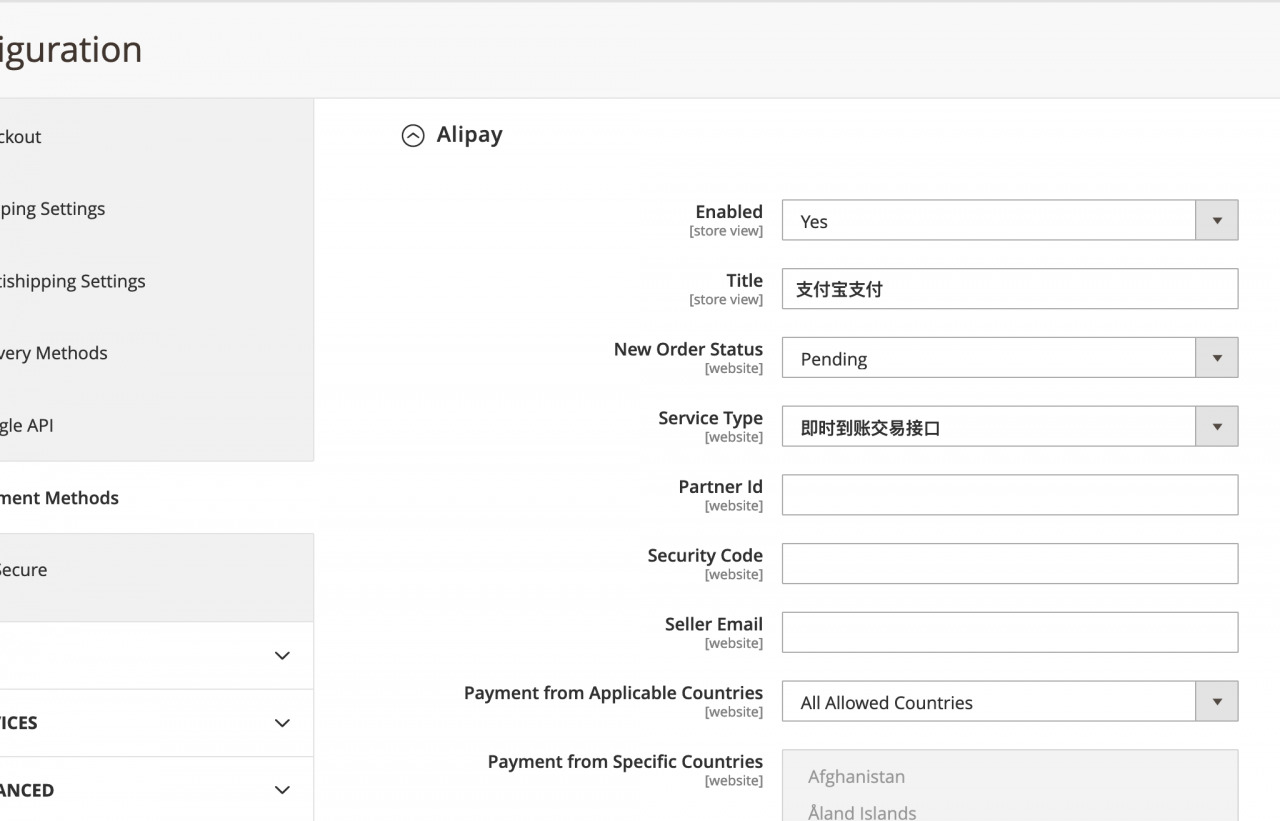The height and width of the screenshot is (821, 1280).
Task: Open Delivery Methods in sidebar
Action: coord(54,353)
